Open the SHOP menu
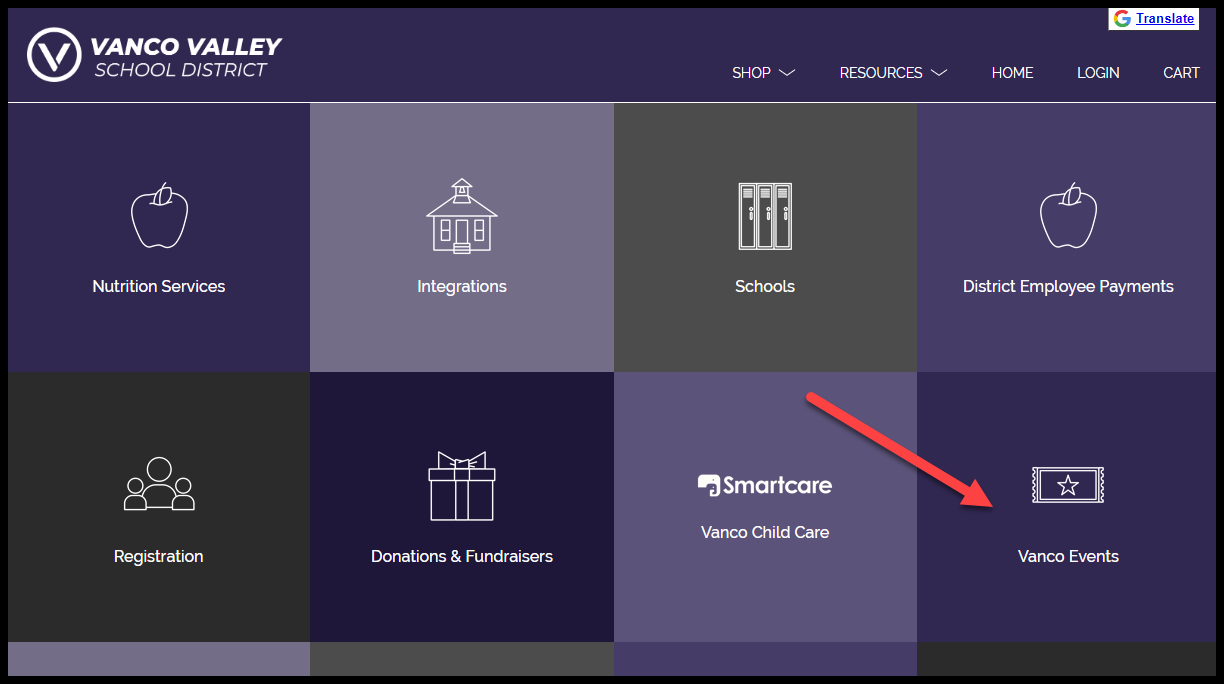Image resolution: width=1224 pixels, height=684 pixels. click(x=751, y=73)
